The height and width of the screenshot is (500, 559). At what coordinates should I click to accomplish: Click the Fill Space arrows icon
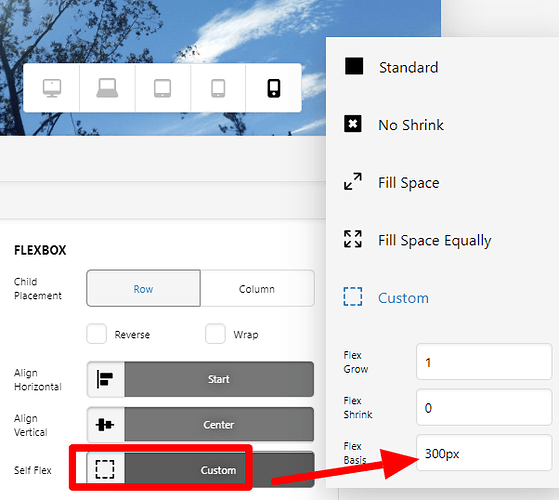point(353,181)
